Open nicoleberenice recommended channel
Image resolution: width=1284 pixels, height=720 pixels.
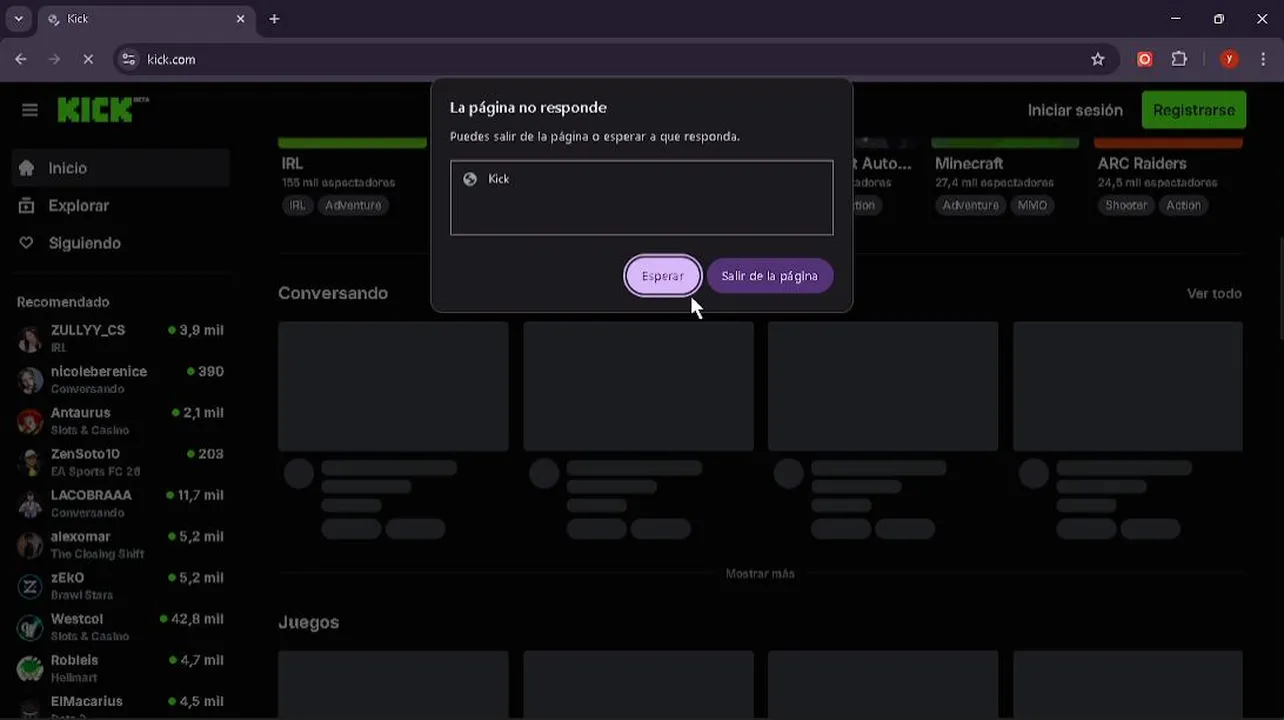pos(120,379)
